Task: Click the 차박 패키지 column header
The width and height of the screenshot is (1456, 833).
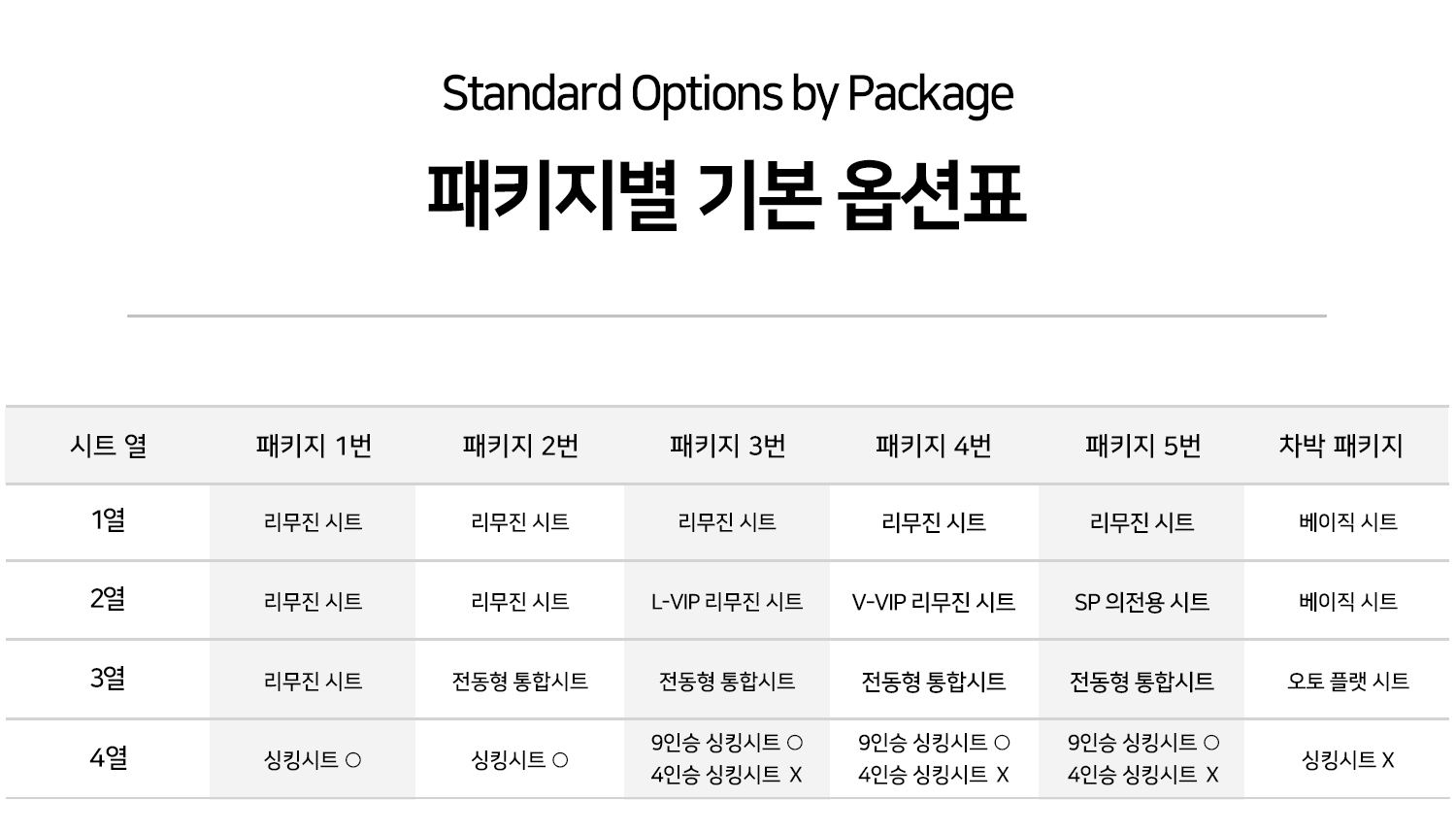Action: [1340, 446]
